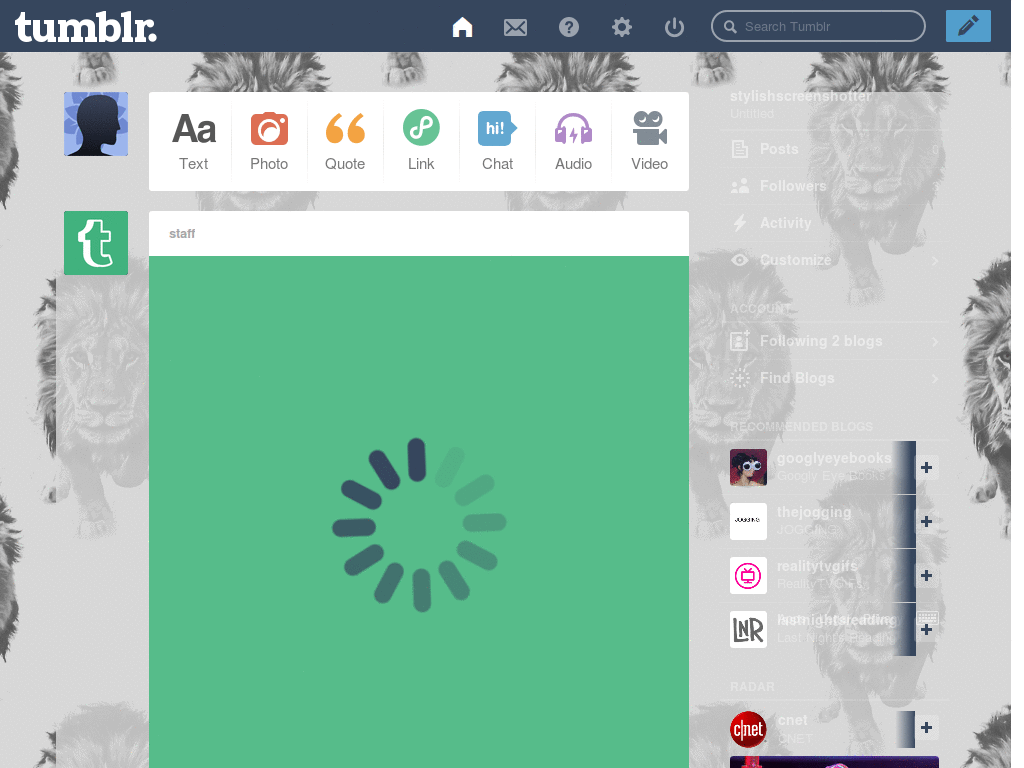Click the Tumblr logo
Viewport: 1024px width, 768px height.
point(86,27)
